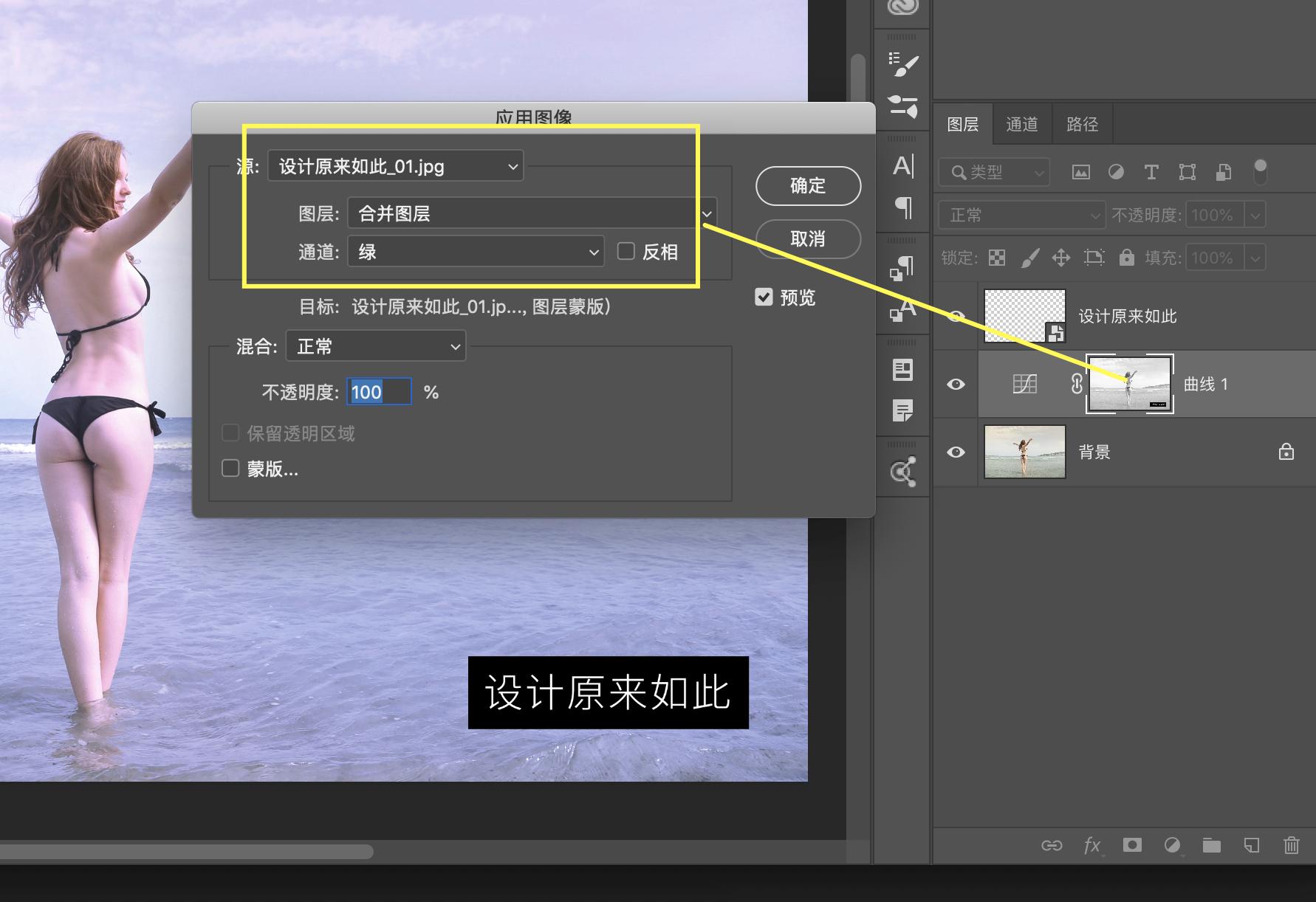Check the 反相 checkbox
Viewport: 1316px width, 902px height.
click(626, 251)
